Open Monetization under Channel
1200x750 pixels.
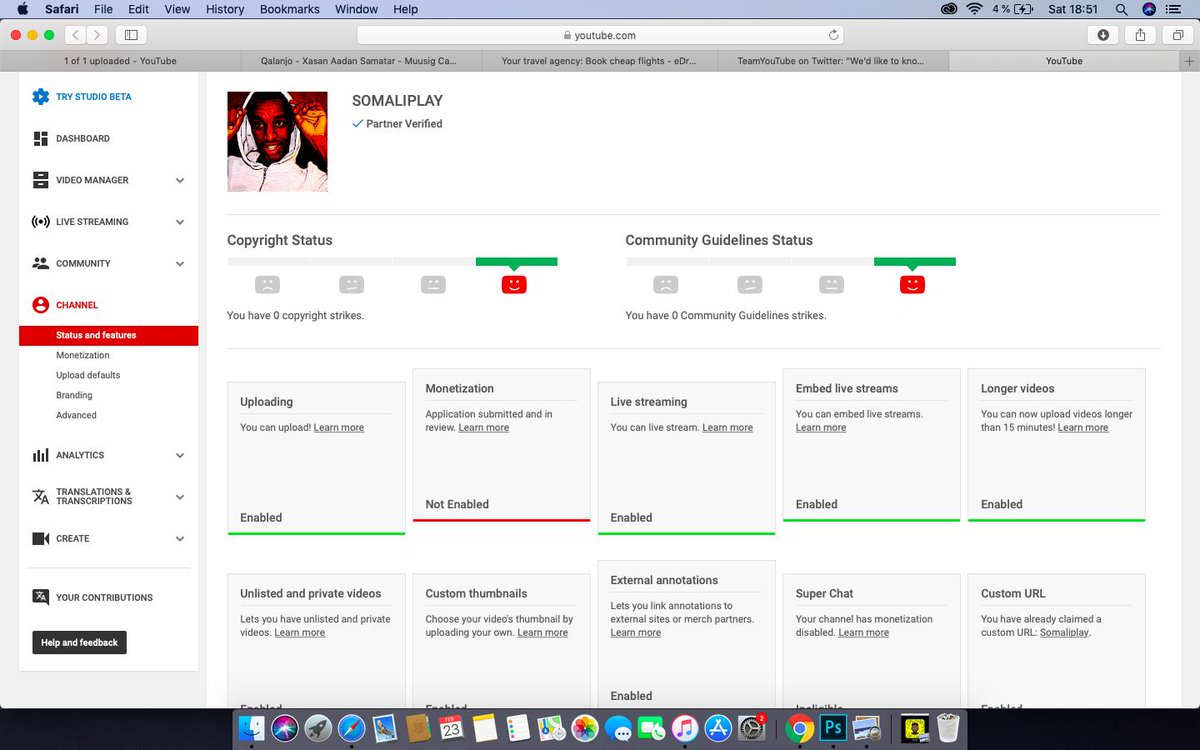tap(83, 355)
